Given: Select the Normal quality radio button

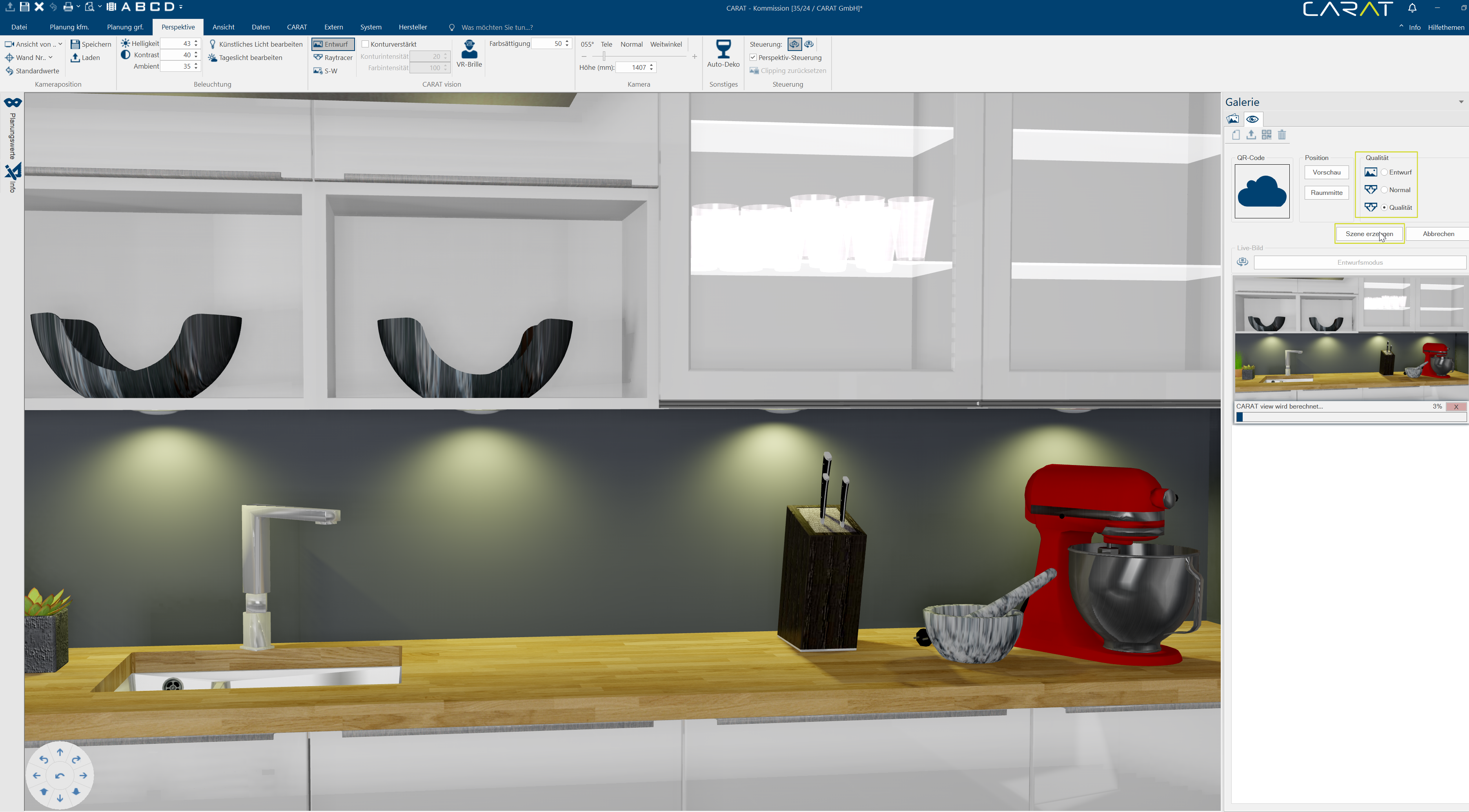Looking at the screenshot, I should point(1384,190).
